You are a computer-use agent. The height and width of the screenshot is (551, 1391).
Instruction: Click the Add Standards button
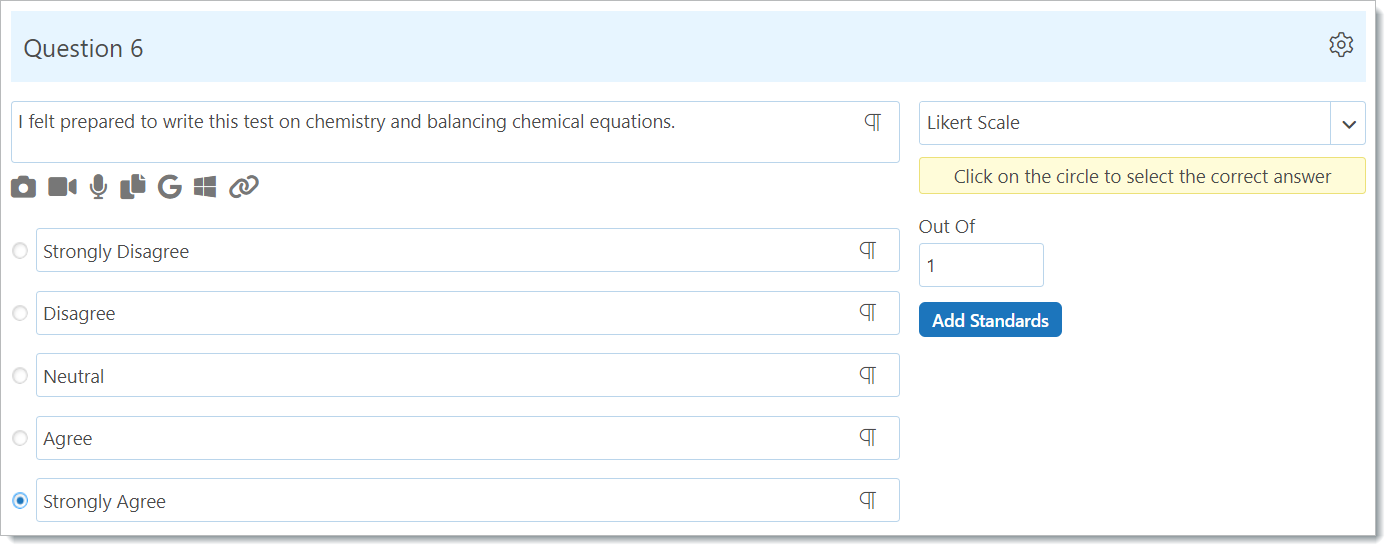[990, 320]
